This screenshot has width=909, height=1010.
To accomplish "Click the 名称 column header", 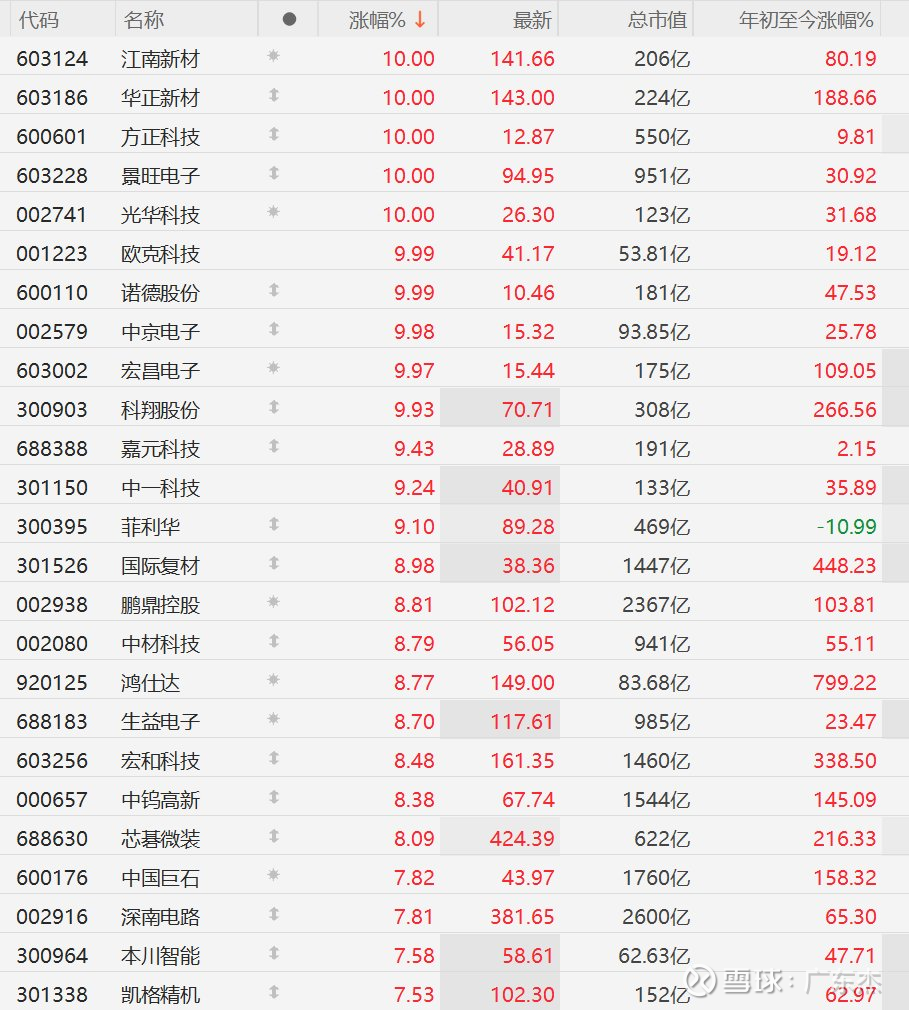I will (x=144, y=20).
